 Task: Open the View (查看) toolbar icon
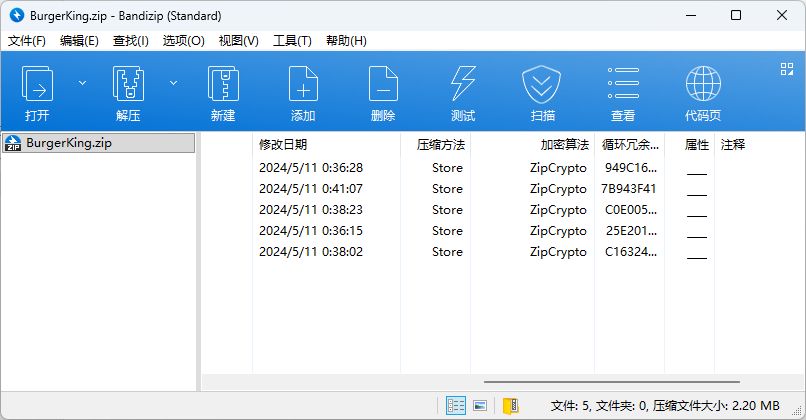tap(623, 92)
